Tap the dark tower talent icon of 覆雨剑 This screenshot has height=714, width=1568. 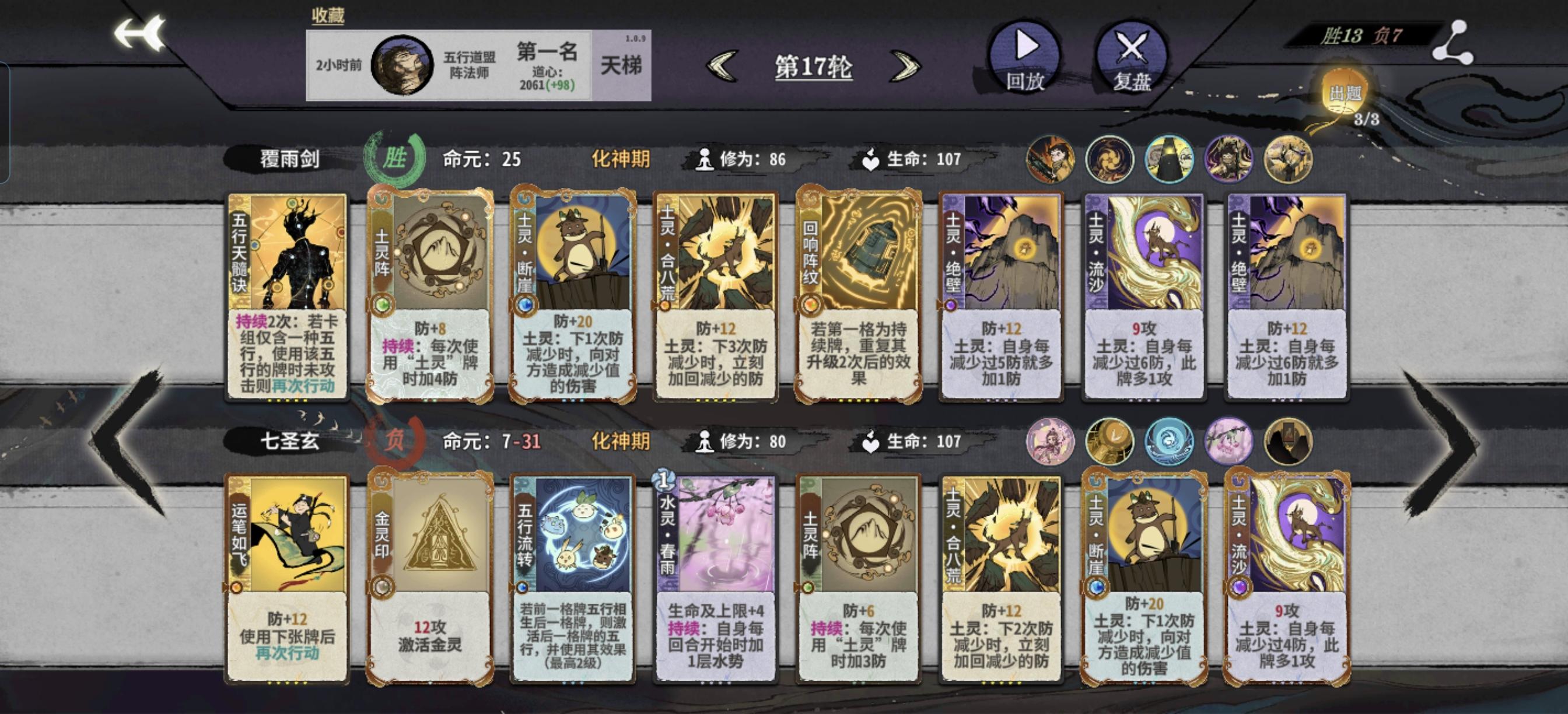pos(1168,159)
